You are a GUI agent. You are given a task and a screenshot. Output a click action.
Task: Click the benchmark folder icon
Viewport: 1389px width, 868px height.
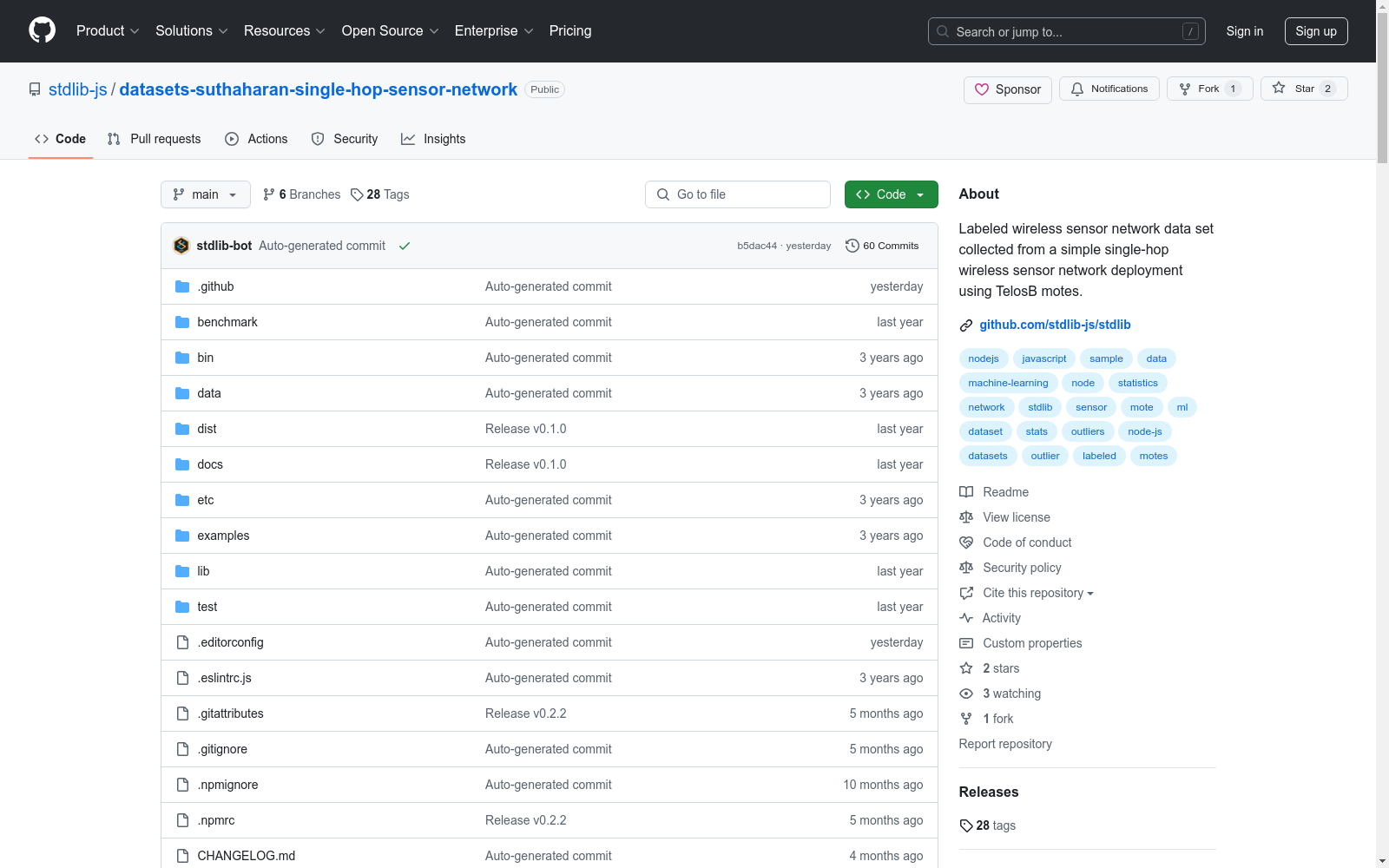pyautogui.click(x=182, y=322)
